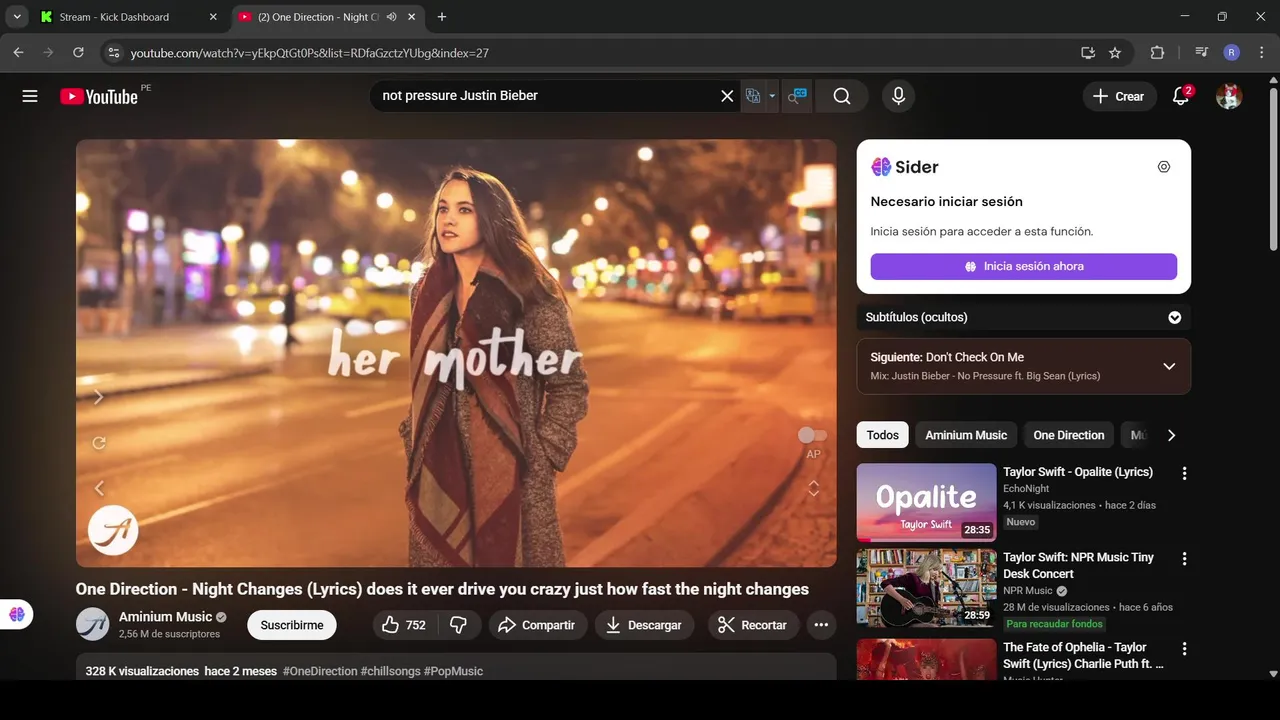Image resolution: width=1280 pixels, height=720 pixels.
Task: Click the translate extension icon in search bar
Action: 753,96
